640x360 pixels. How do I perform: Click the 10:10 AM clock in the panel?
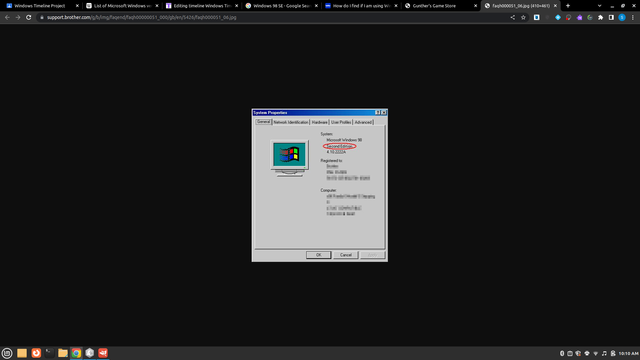point(628,353)
